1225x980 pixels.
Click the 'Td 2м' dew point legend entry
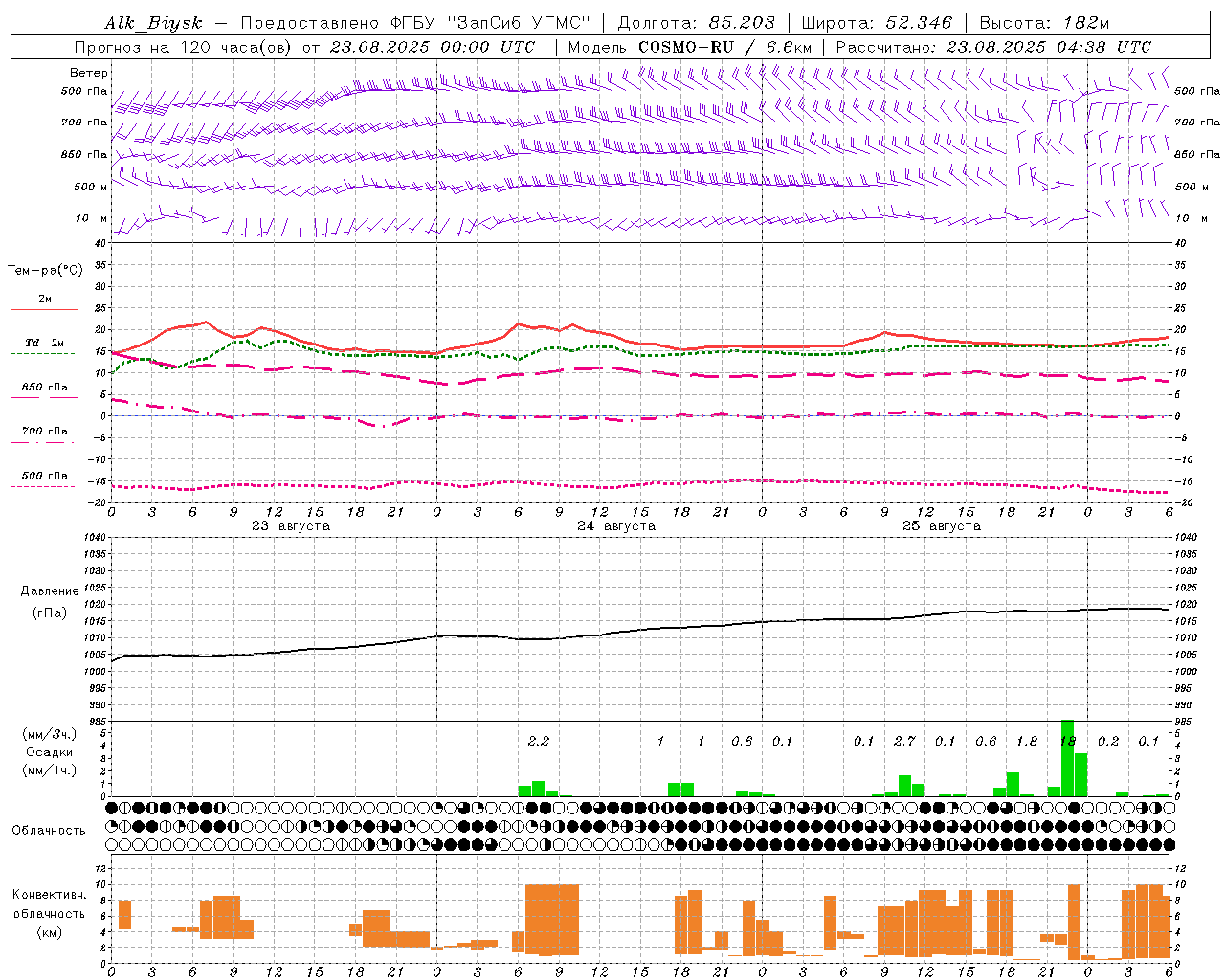tap(44, 343)
